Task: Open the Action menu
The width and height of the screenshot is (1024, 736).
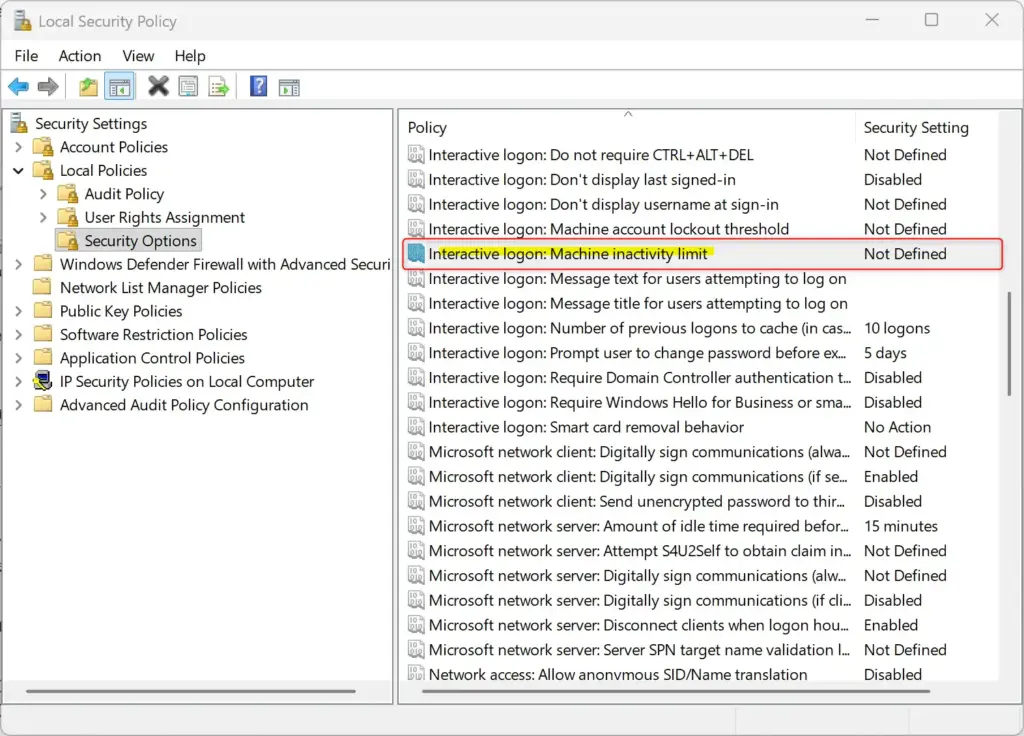Action: pyautogui.click(x=80, y=56)
